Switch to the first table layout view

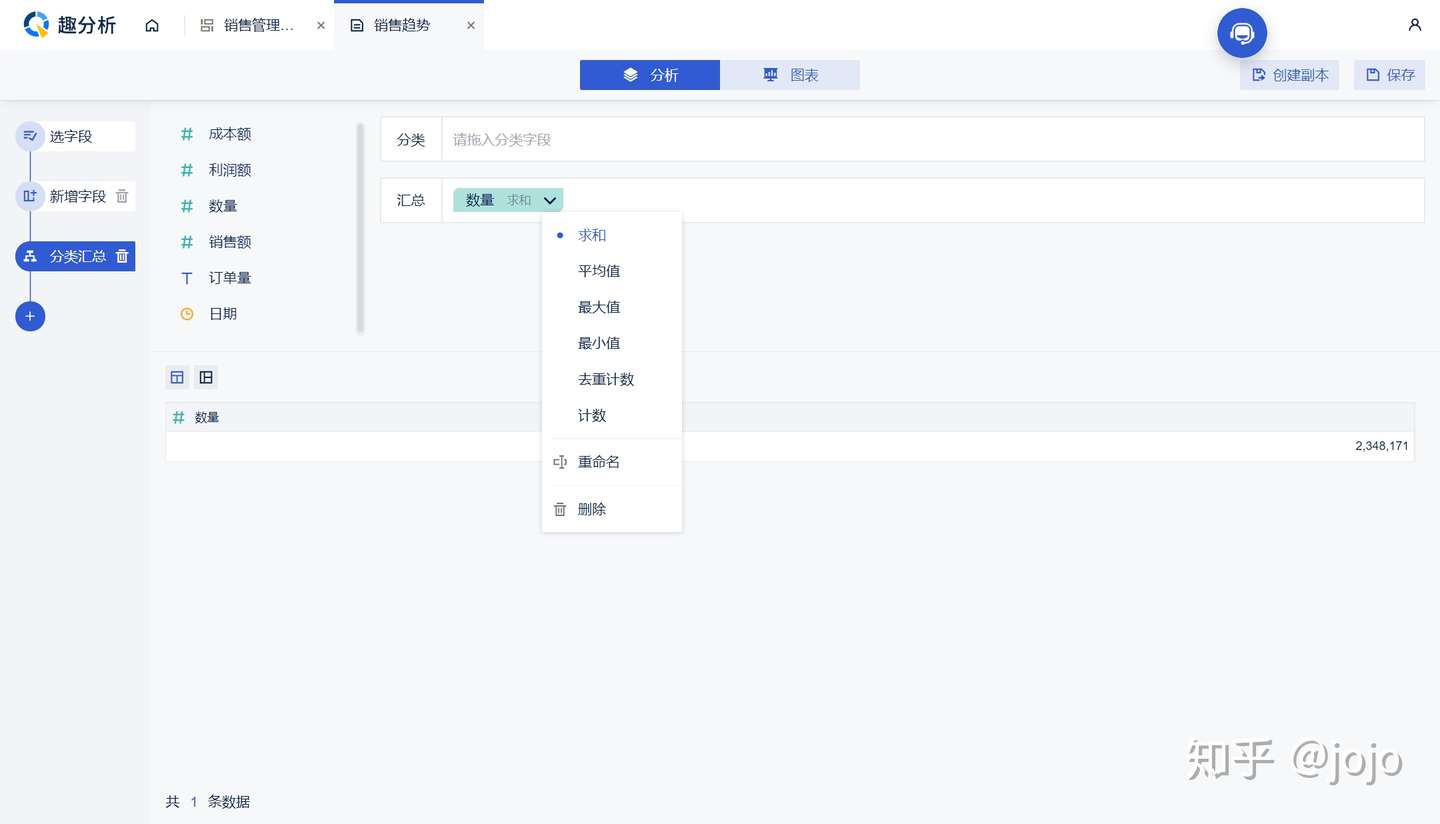pos(177,377)
